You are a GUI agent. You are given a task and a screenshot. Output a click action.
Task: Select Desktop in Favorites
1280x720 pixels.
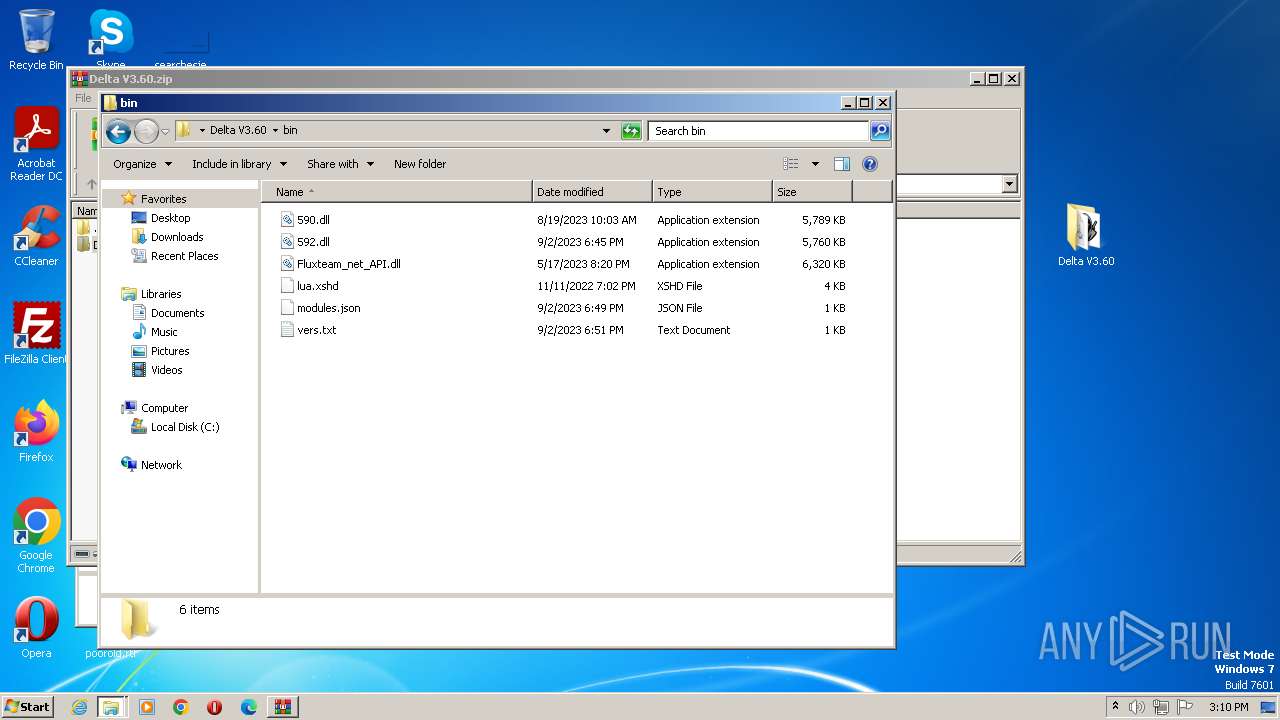[170, 218]
